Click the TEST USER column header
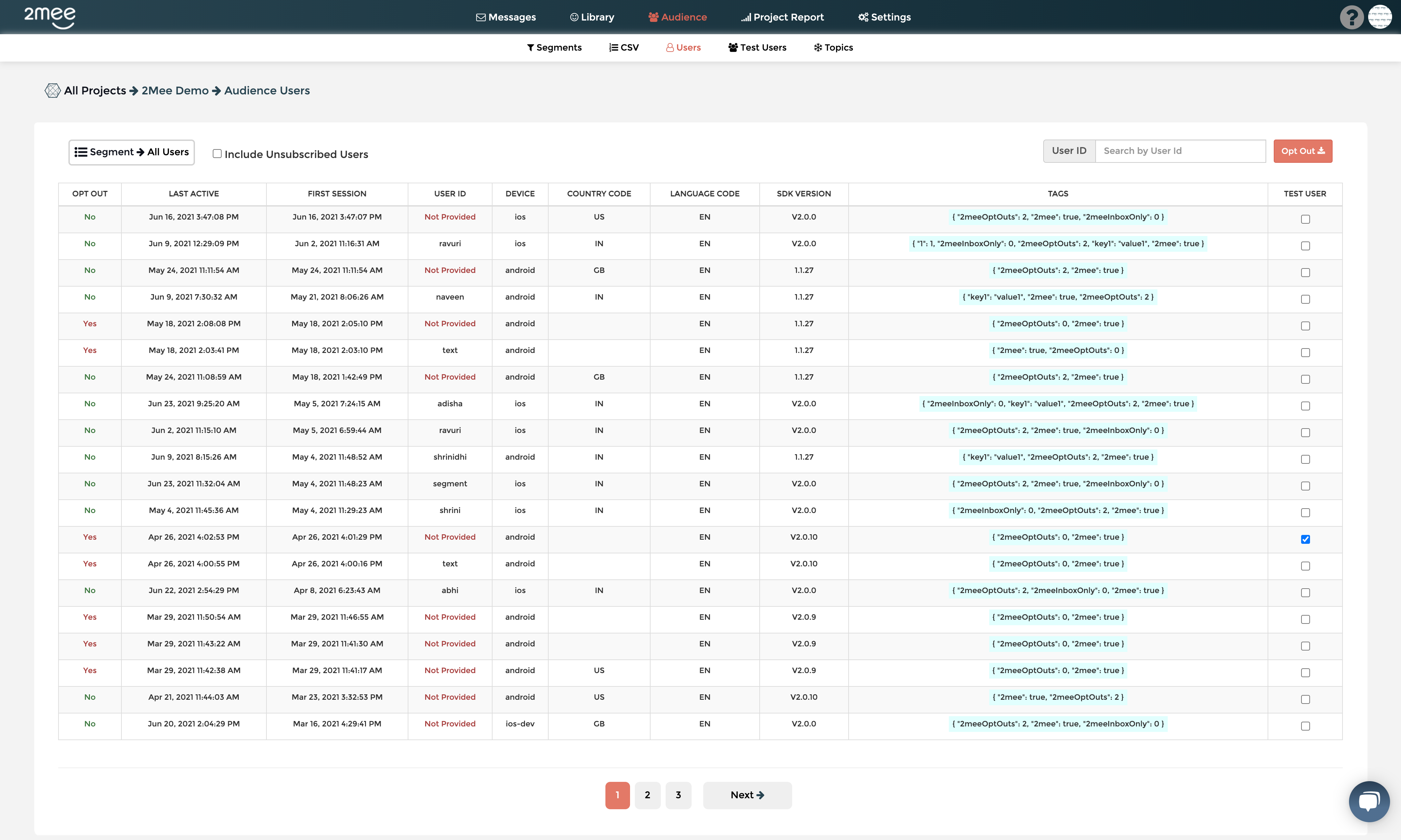The image size is (1401, 840). coord(1305,194)
